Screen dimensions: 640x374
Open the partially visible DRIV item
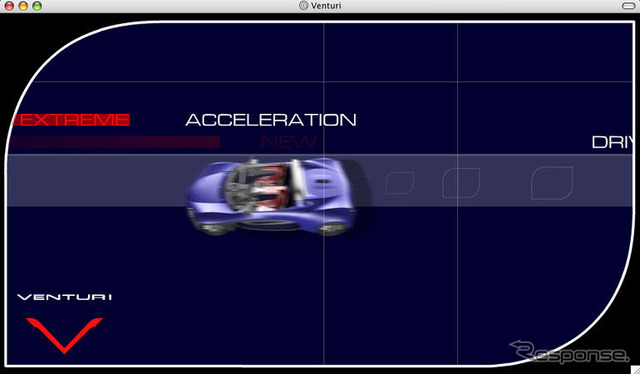pos(611,142)
